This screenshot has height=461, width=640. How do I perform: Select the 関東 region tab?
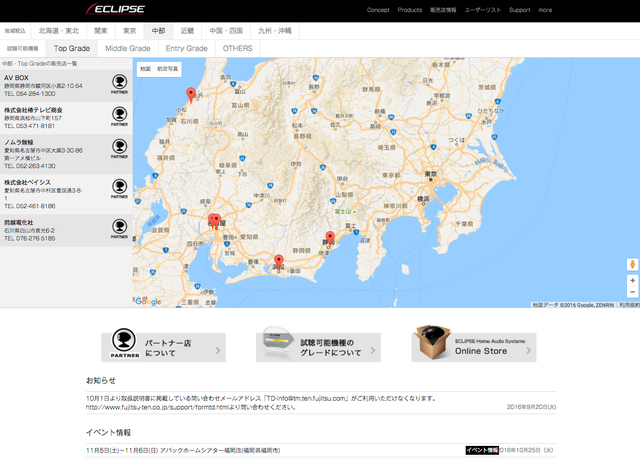tap(101, 31)
